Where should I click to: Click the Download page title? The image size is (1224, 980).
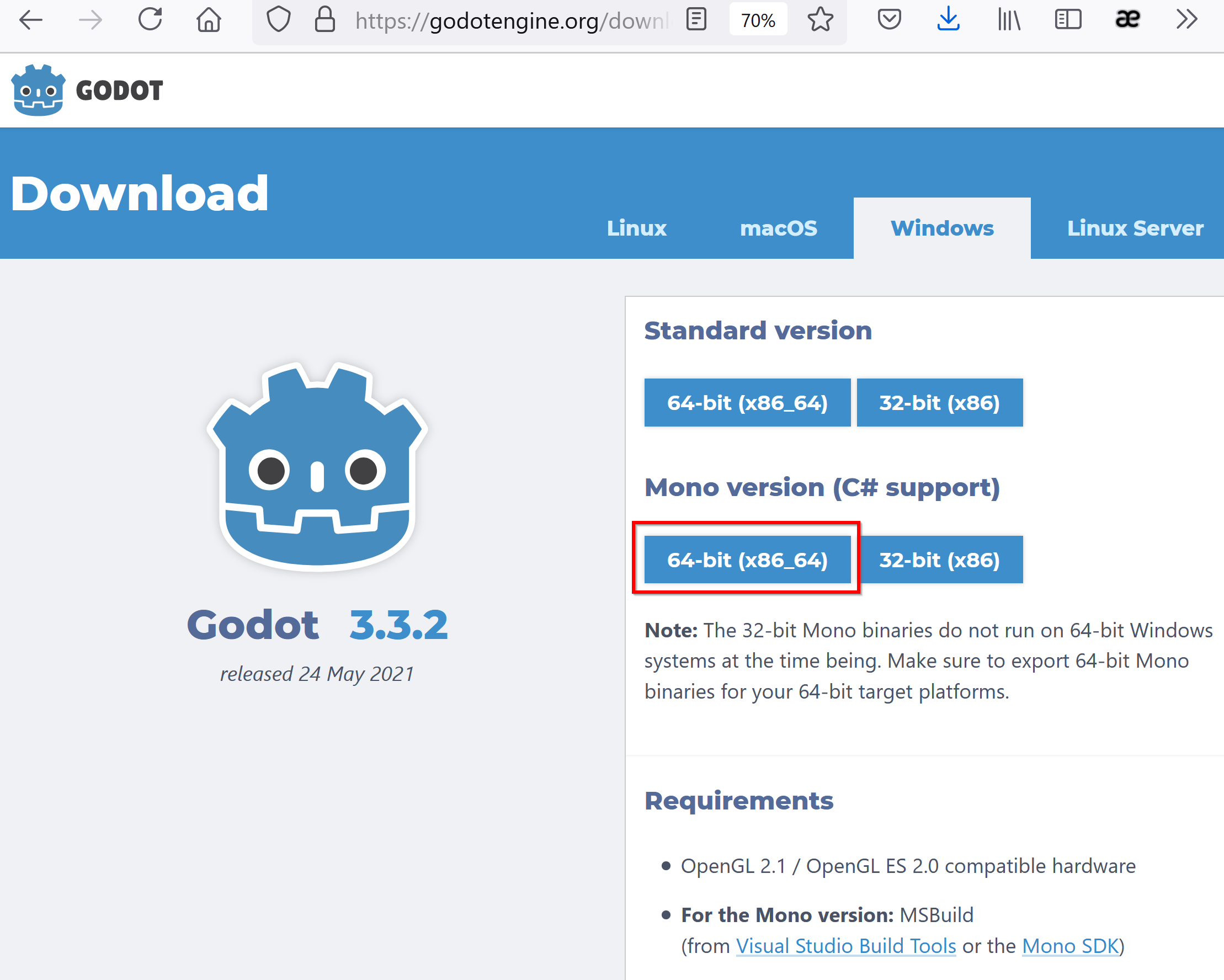tap(140, 194)
